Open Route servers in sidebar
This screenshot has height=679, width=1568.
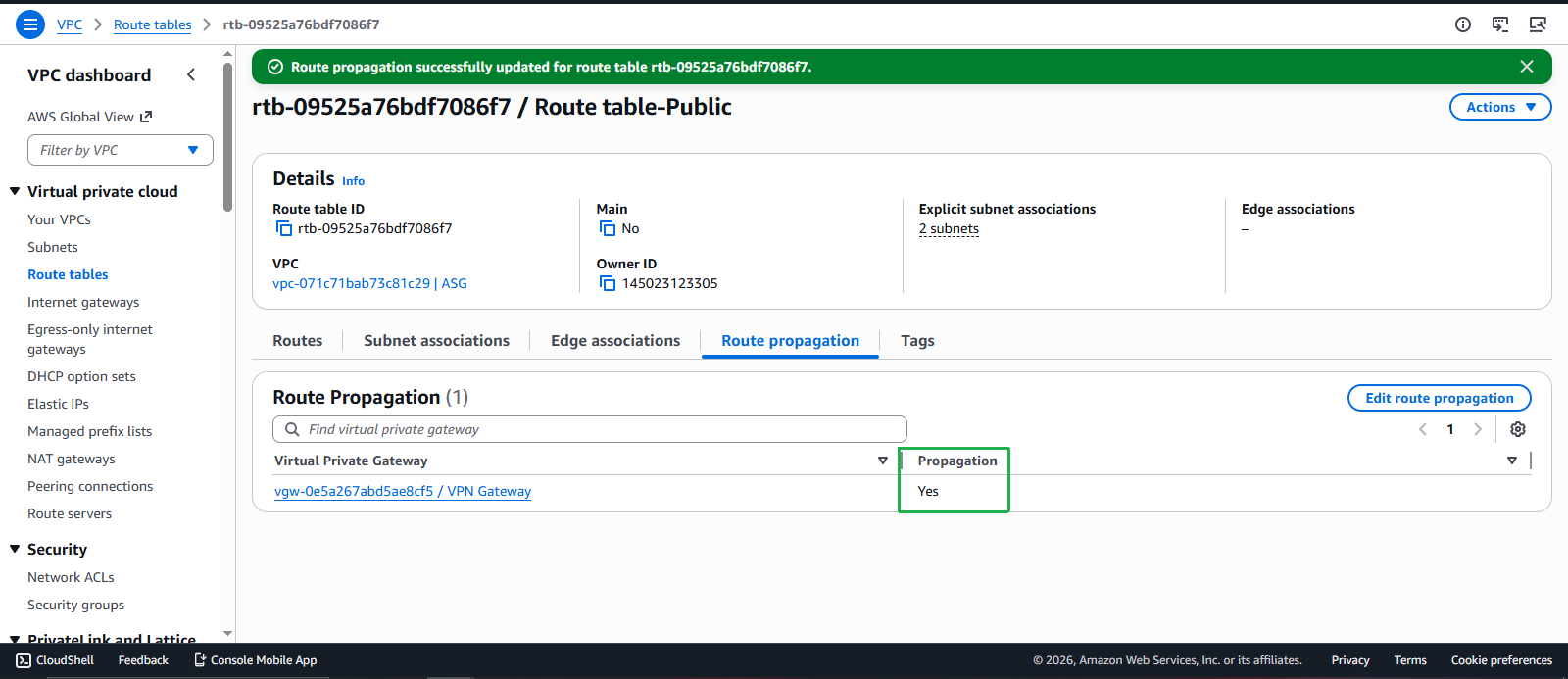tap(70, 513)
